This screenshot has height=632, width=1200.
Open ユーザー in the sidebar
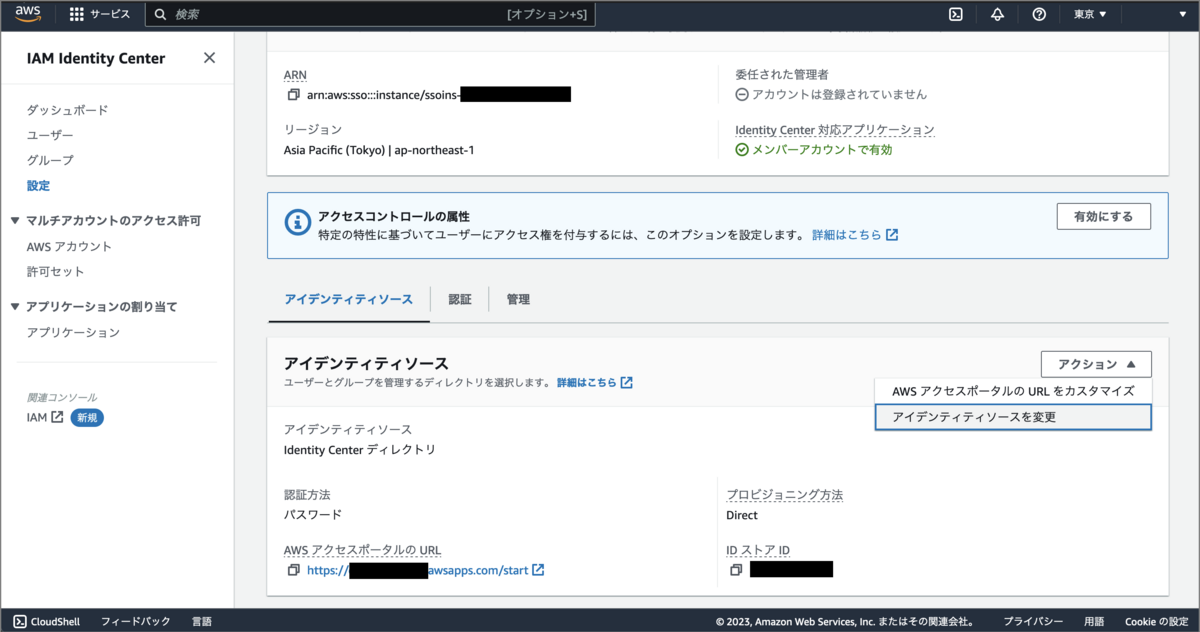tap(50, 135)
